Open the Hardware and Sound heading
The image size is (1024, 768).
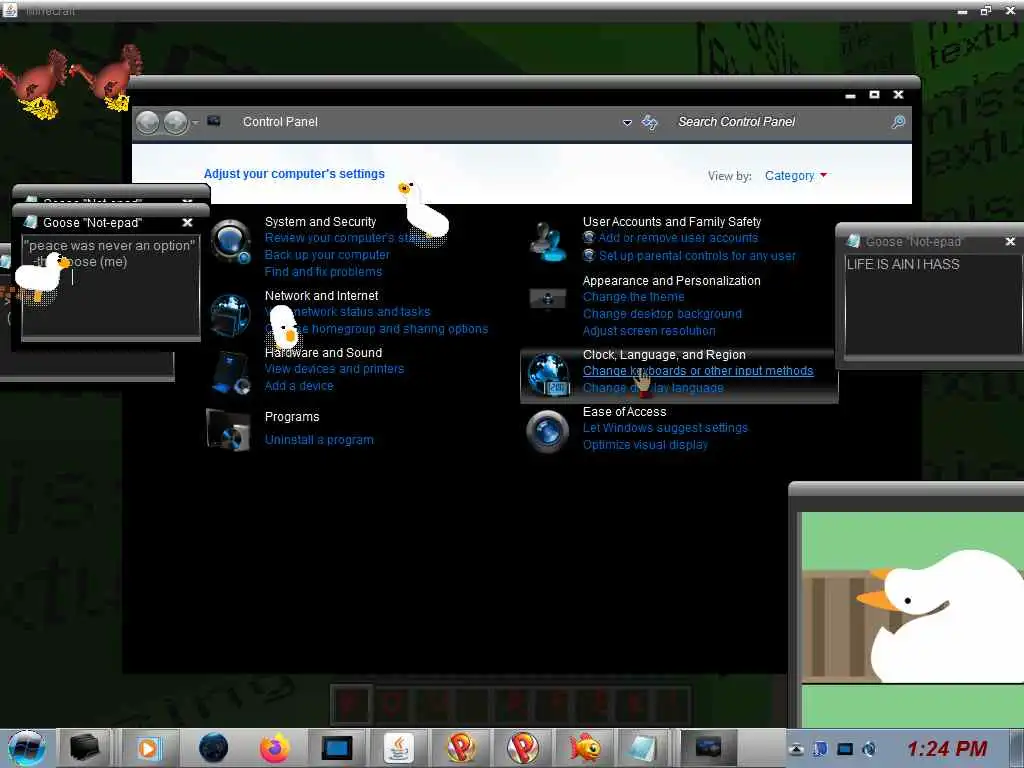pos(323,353)
